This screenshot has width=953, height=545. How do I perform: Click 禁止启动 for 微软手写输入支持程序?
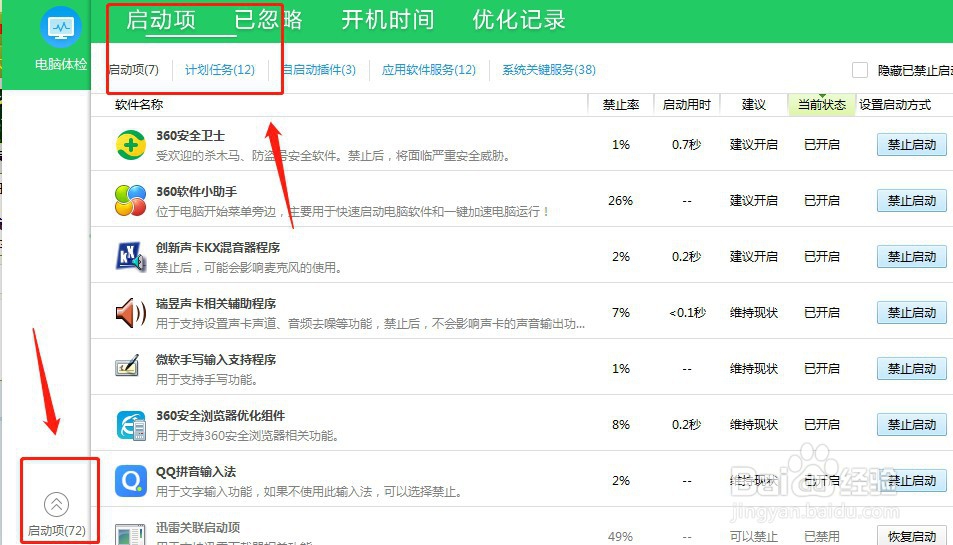coord(912,369)
